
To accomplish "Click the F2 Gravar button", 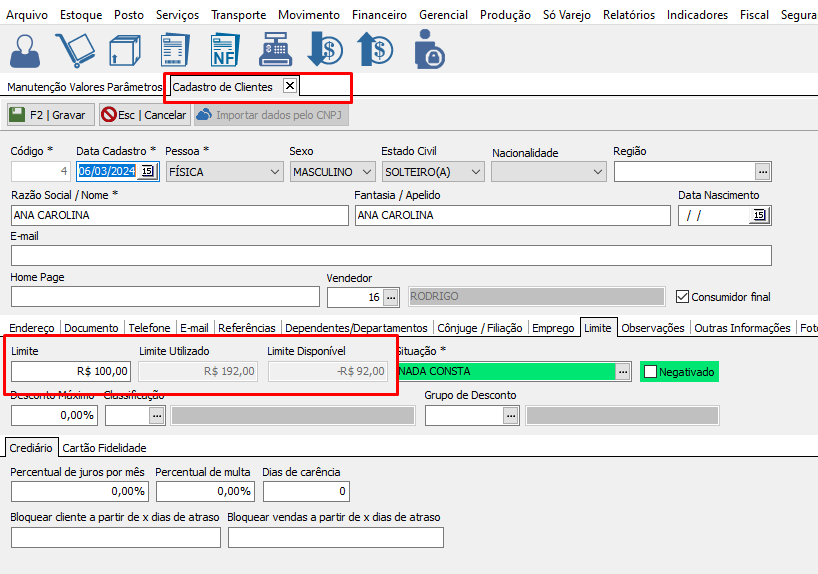I will pos(48,115).
